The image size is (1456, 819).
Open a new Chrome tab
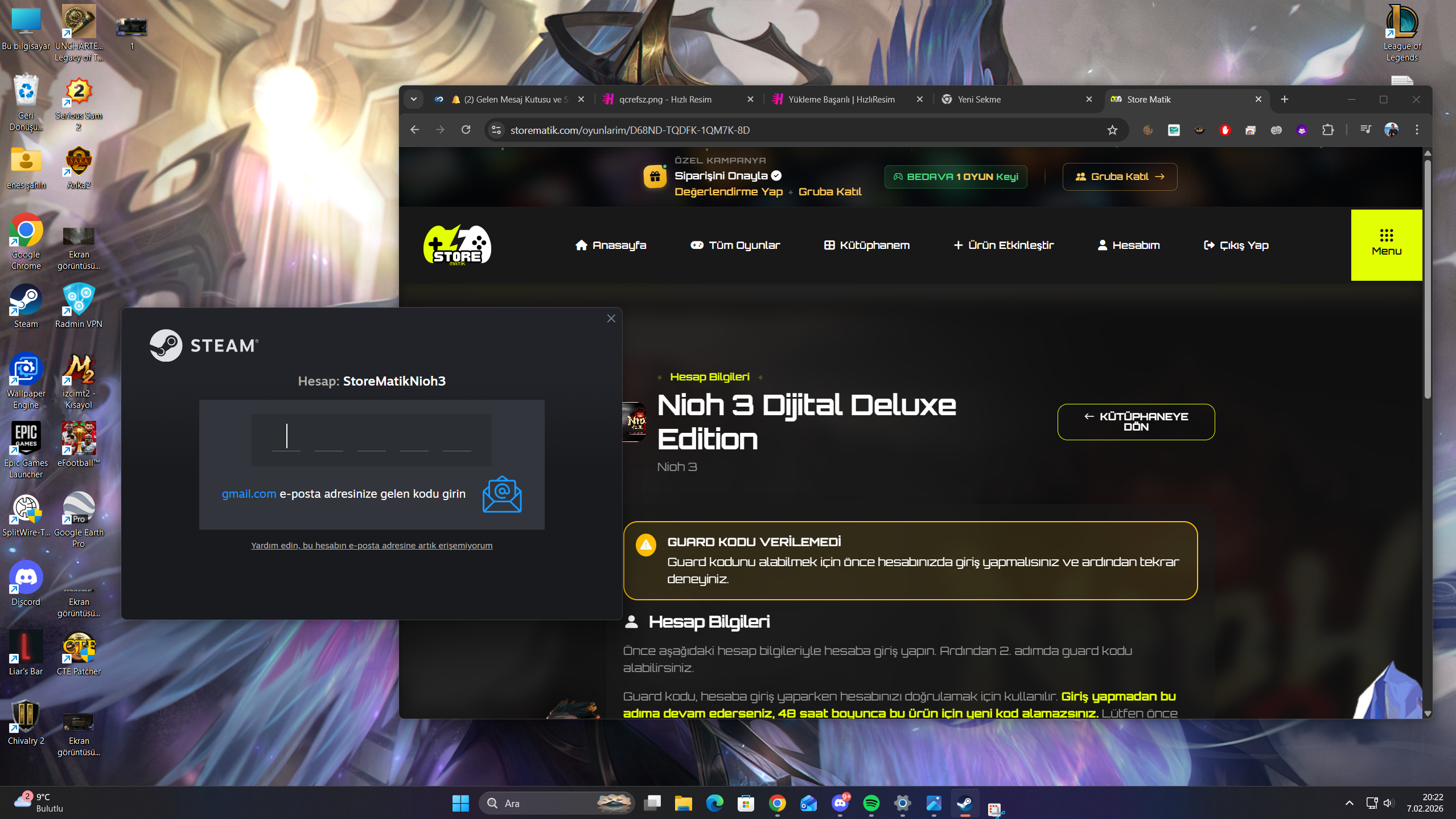click(1284, 99)
